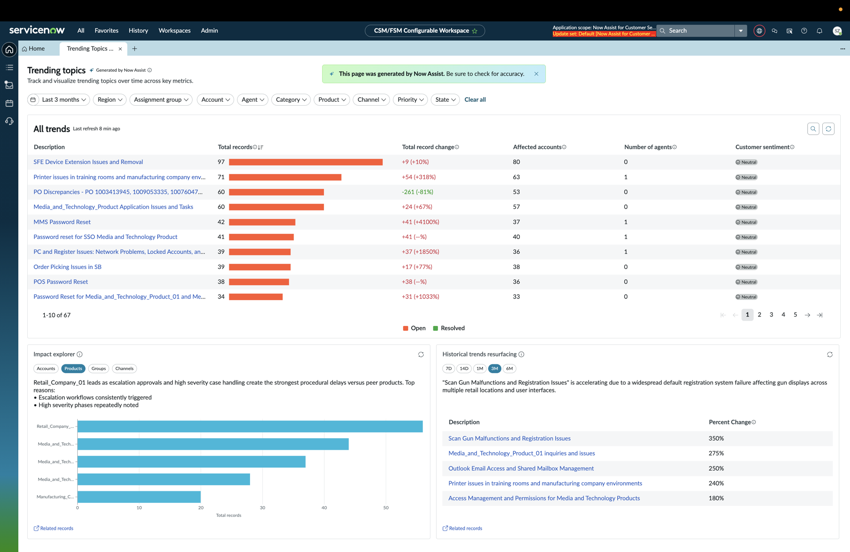The image size is (850, 552).
Task: Select Products in Impact explorer
Action: [73, 369]
